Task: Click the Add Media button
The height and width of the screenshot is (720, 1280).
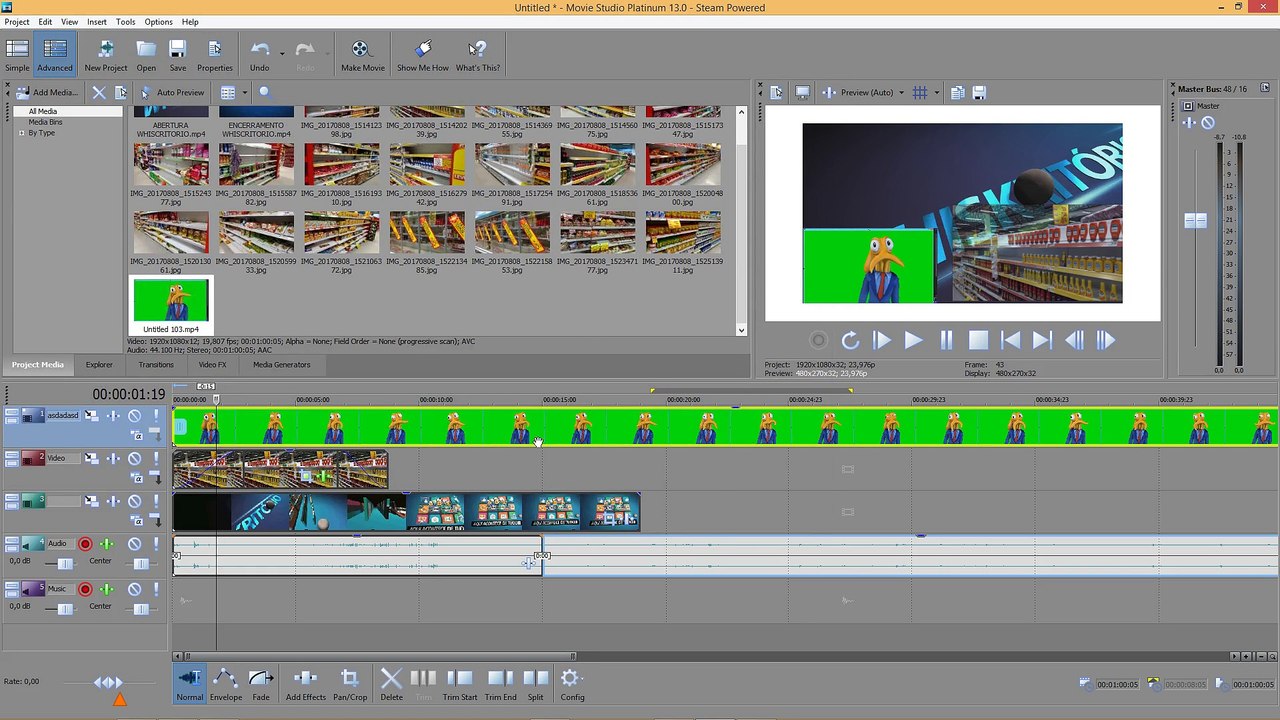Action: coord(47,92)
